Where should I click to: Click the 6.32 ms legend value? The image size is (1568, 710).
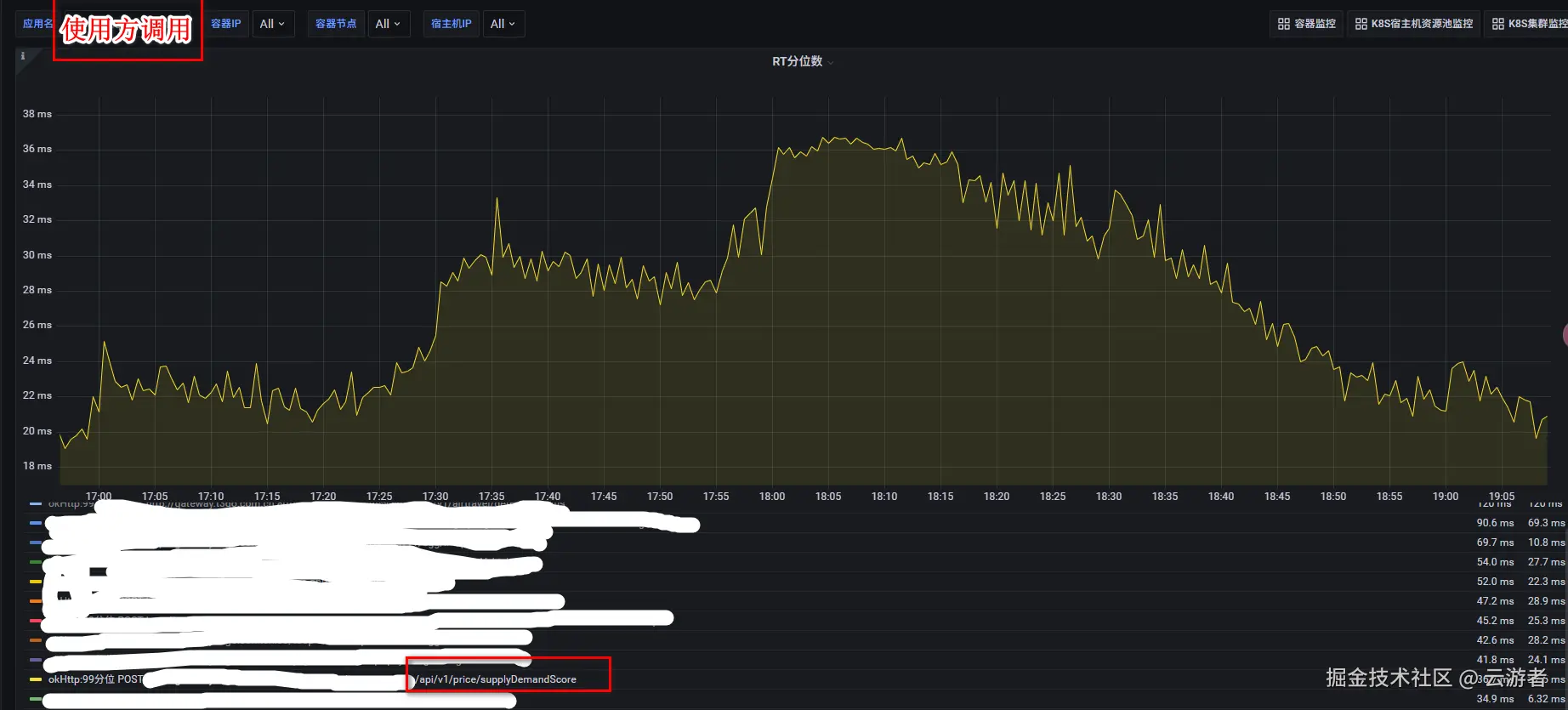[1546, 699]
